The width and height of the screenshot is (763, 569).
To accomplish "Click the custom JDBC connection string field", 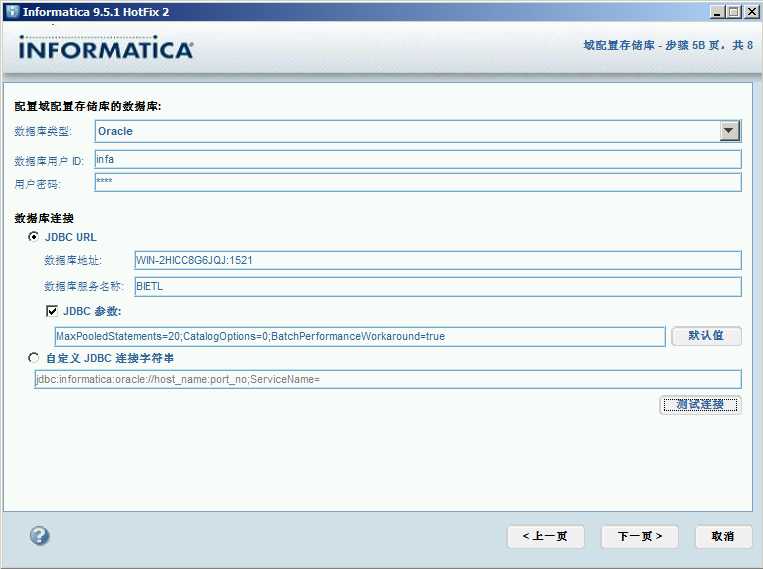I will pos(388,379).
